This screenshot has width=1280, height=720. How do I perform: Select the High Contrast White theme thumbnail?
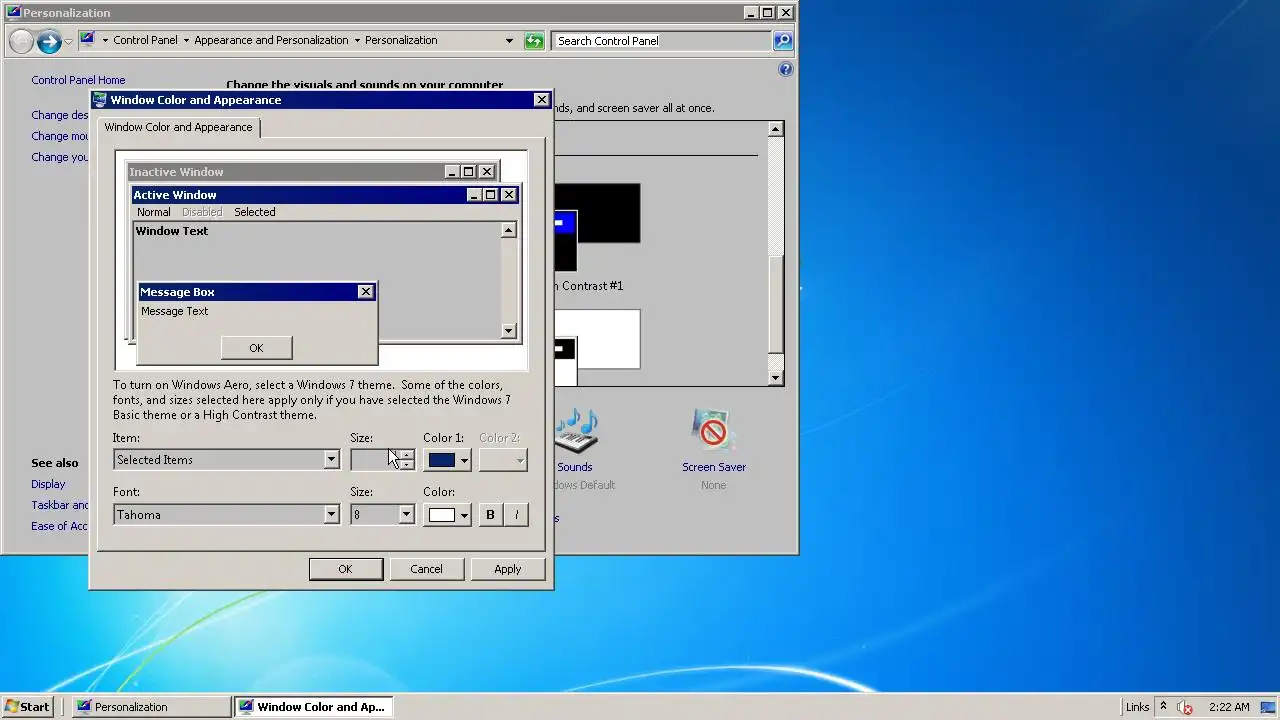tap(597, 347)
